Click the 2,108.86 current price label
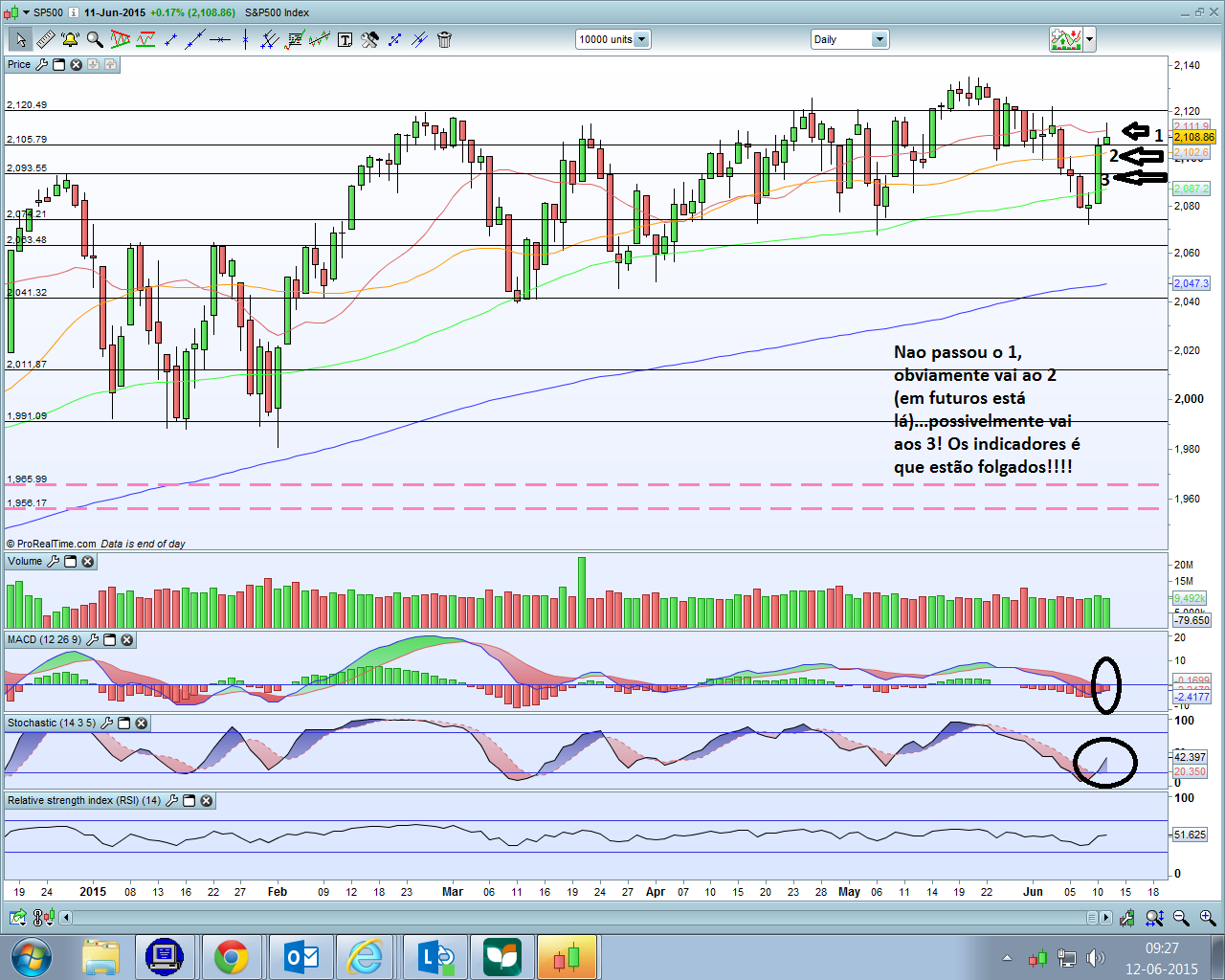The image size is (1225, 980). pos(1193,137)
